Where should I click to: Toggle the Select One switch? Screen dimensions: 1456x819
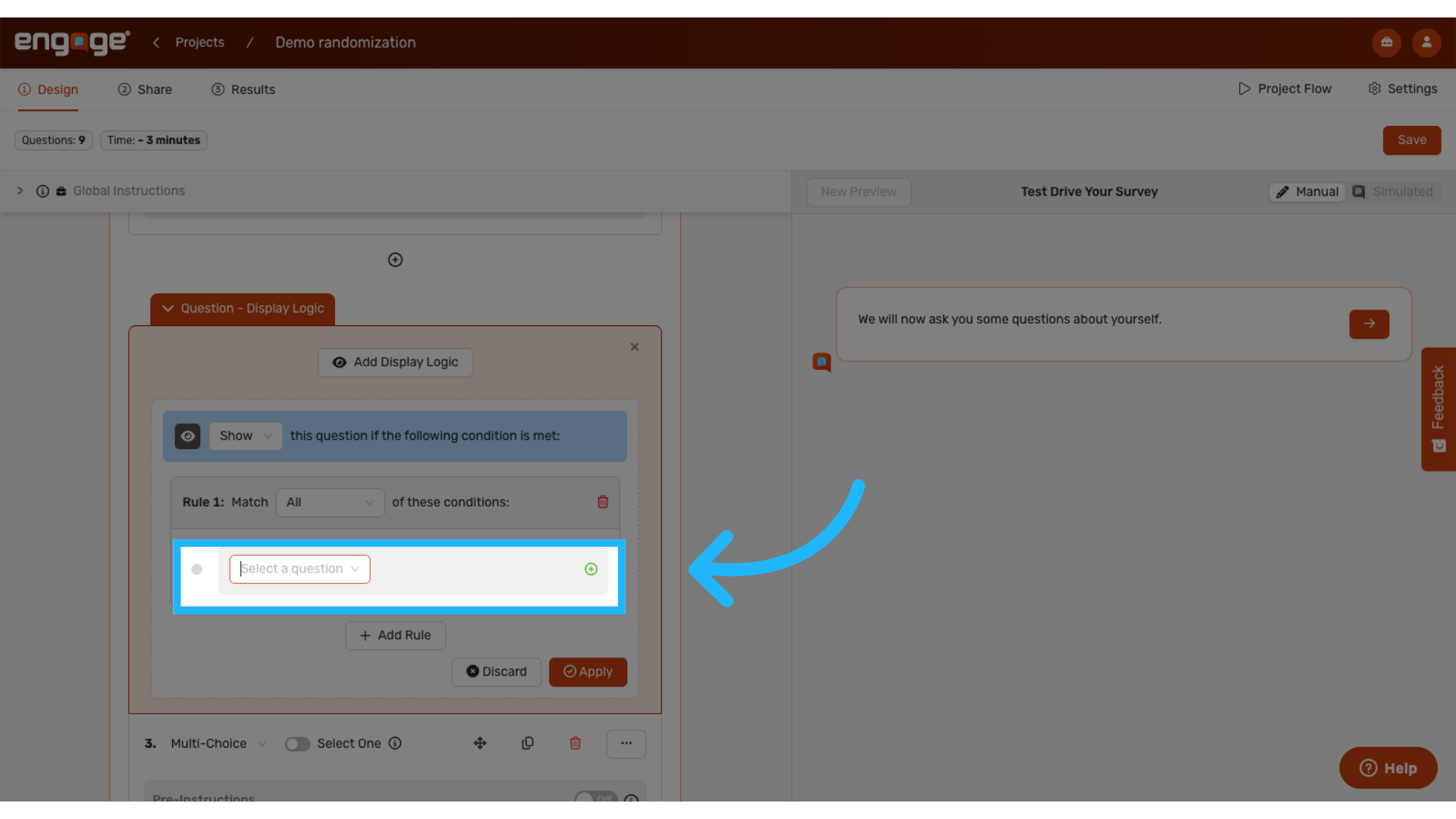tap(297, 745)
